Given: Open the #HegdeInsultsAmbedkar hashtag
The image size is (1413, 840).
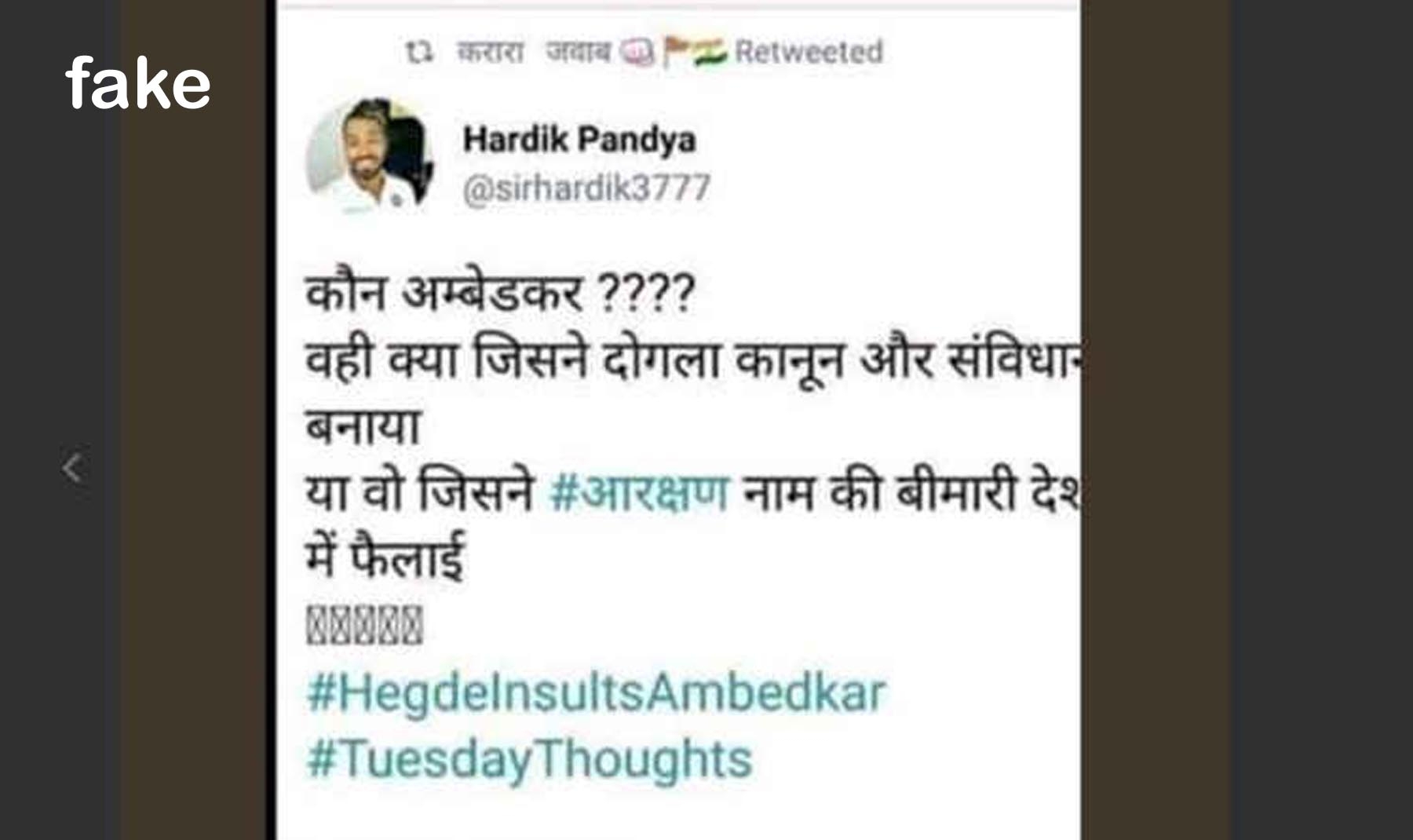Looking at the screenshot, I should (x=596, y=694).
